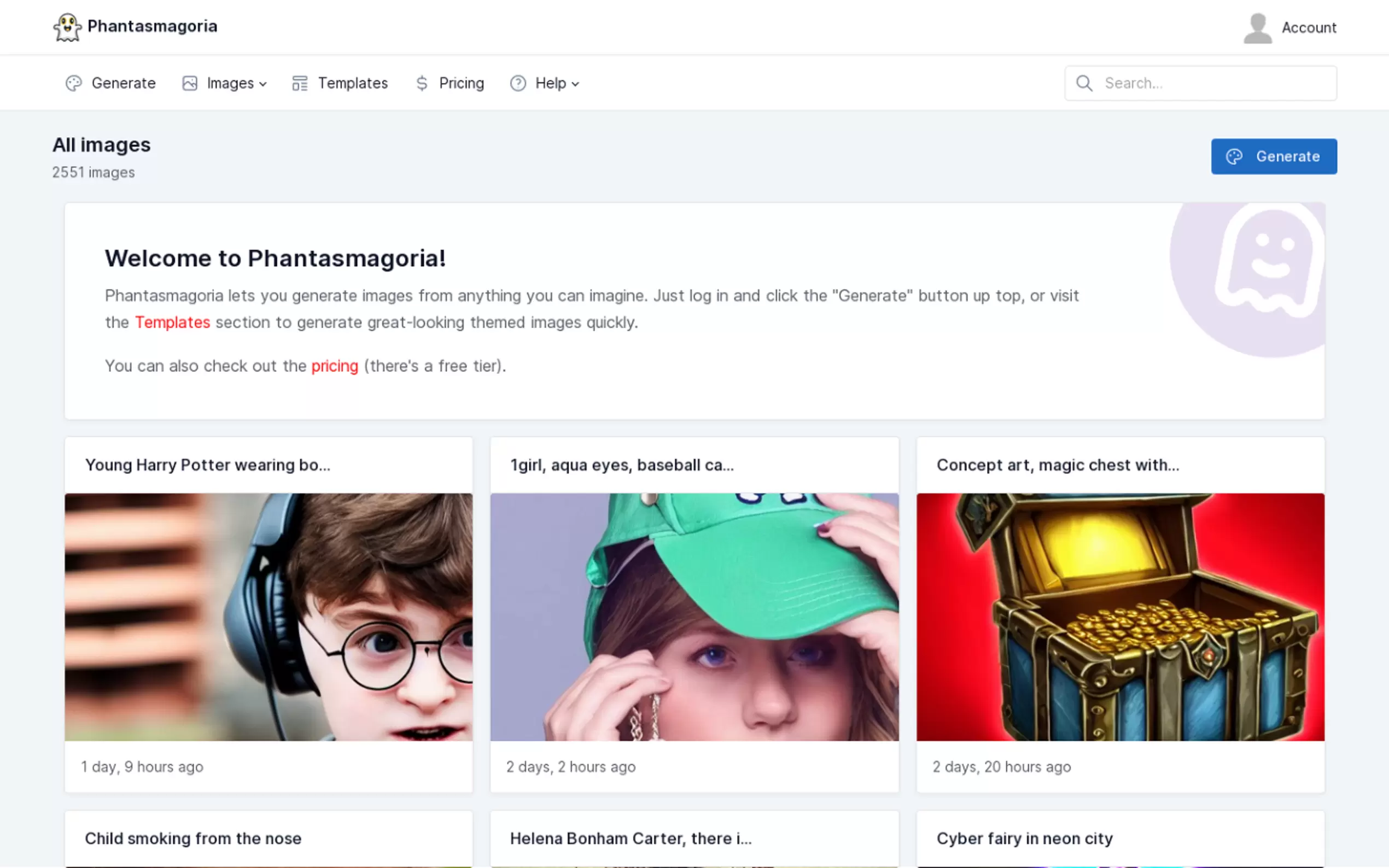The width and height of the screenshot is (1389, 868).
Task: Open the 'Cyber fairy in neon city' card title
Action: pos(1024,838)
